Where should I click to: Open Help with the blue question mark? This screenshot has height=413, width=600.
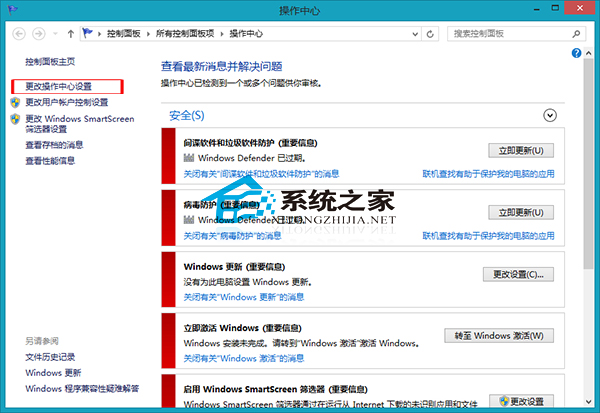click(x=576, y=53)
